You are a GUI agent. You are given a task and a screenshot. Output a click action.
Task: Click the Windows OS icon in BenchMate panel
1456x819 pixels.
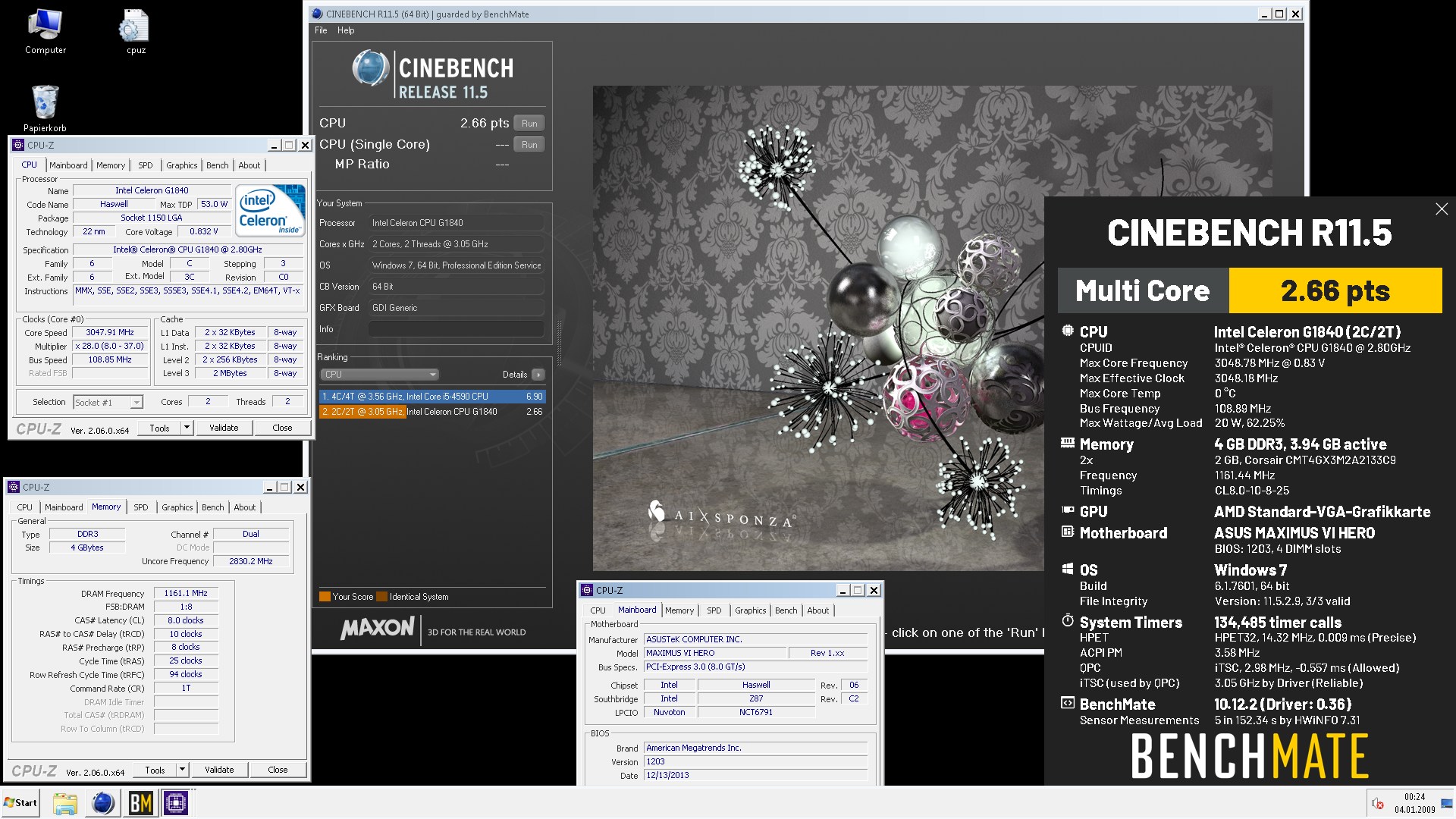pos(1068,569)
